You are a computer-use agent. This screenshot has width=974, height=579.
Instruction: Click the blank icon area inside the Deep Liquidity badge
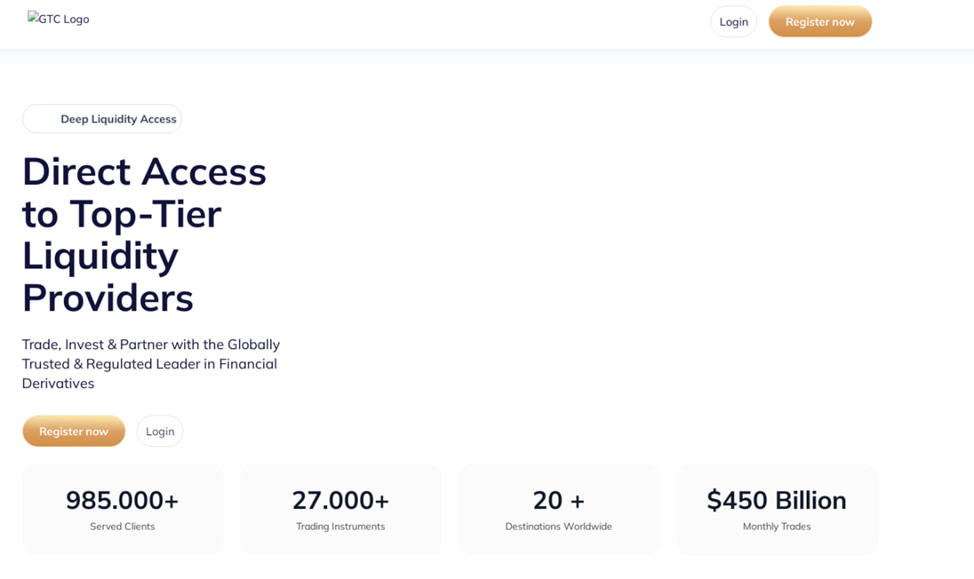pos(42,119)
